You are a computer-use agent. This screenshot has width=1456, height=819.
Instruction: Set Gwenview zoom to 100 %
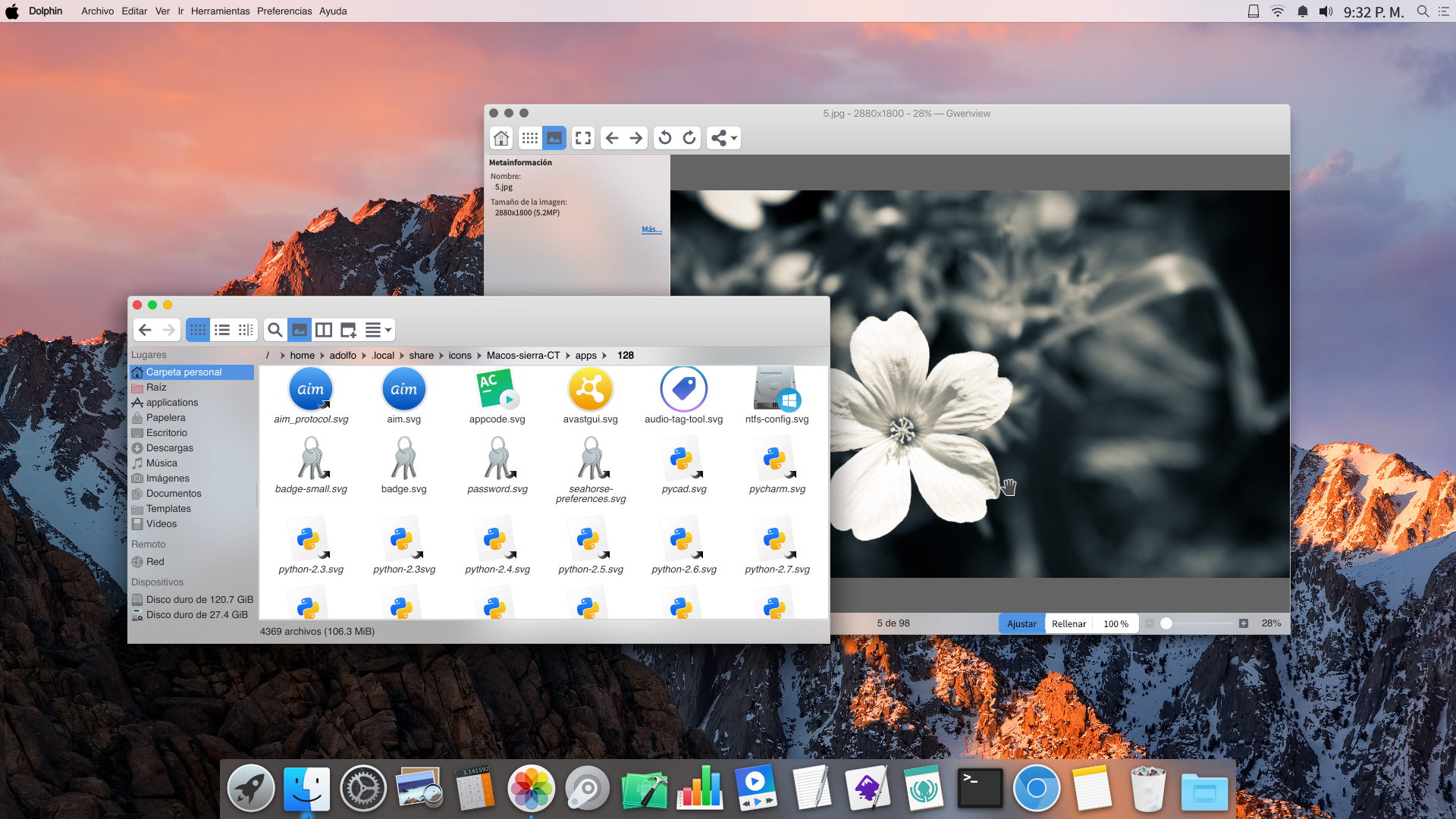(1116, 623)
